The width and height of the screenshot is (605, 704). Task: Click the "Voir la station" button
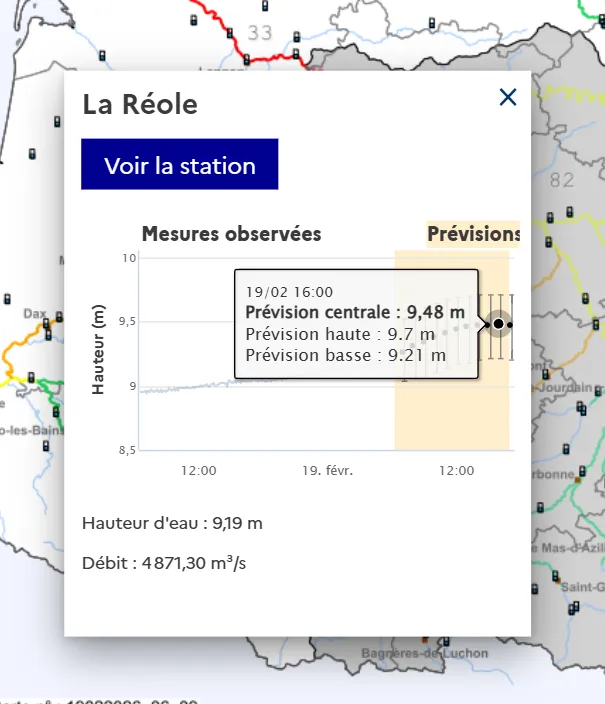tap(180, 165)
